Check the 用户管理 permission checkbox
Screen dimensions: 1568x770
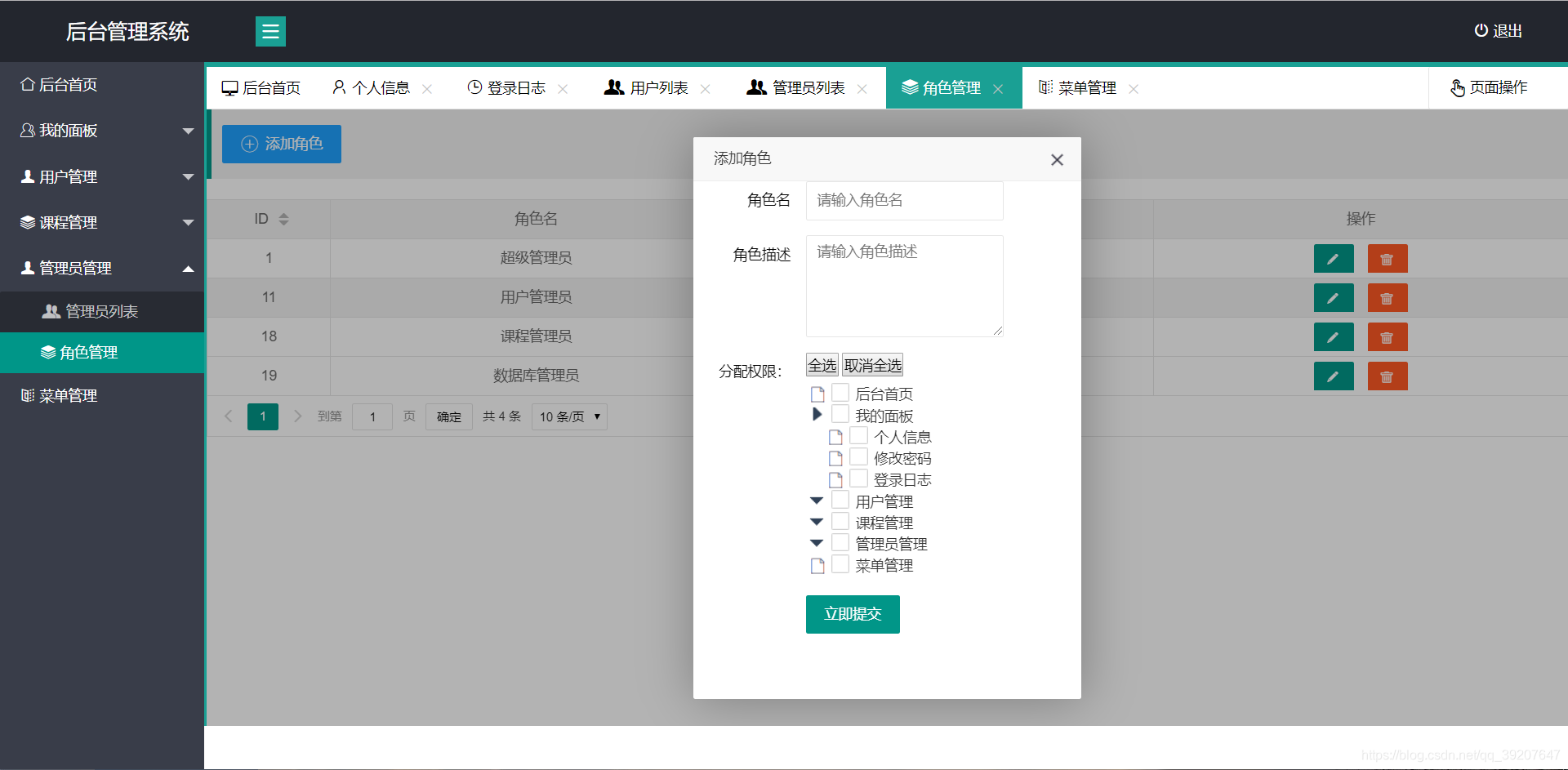840,500
